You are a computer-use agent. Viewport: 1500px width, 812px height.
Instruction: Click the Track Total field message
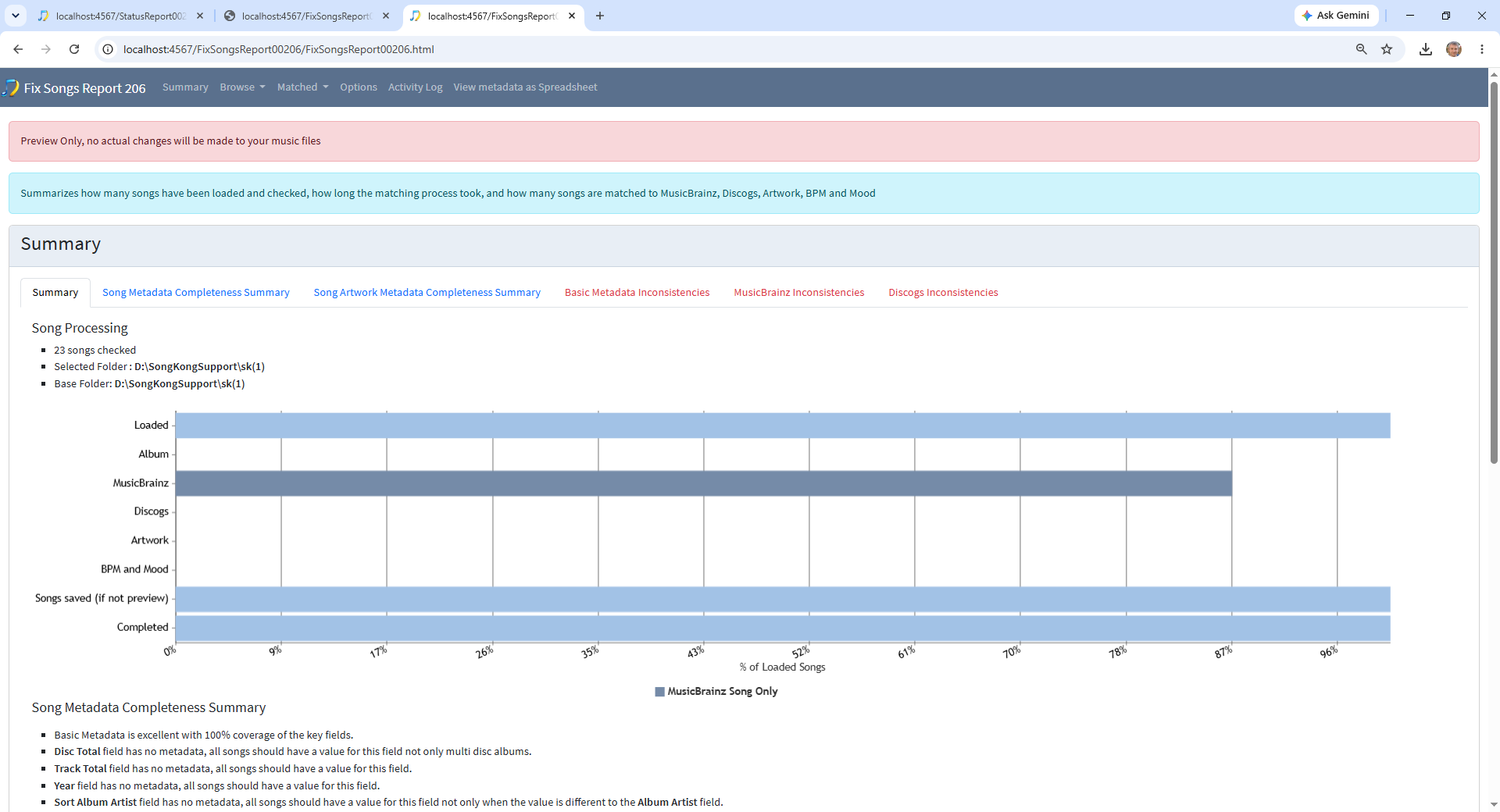click(233, 769)
